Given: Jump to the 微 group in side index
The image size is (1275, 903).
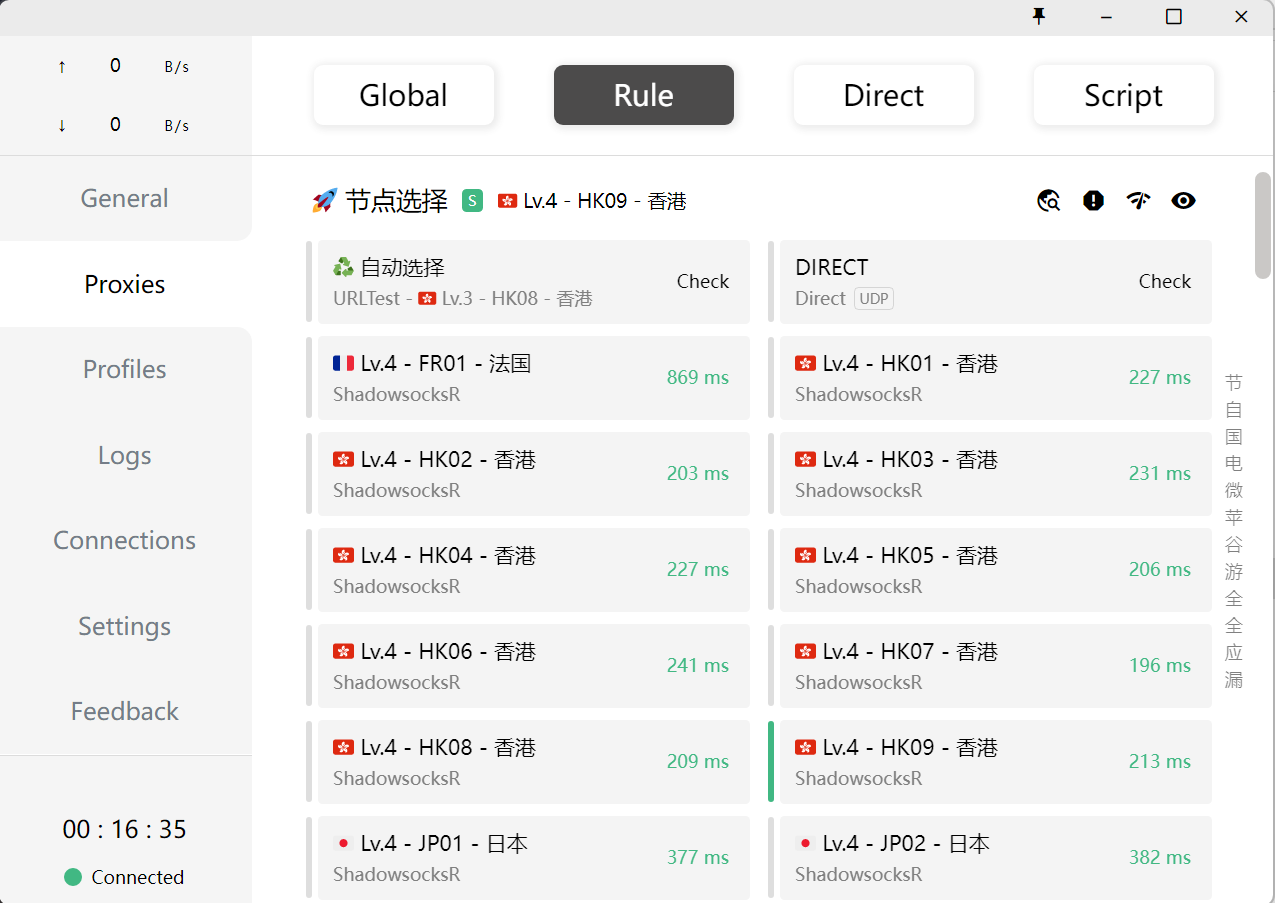Looking at the screenshot, I should coord(1234,490).
